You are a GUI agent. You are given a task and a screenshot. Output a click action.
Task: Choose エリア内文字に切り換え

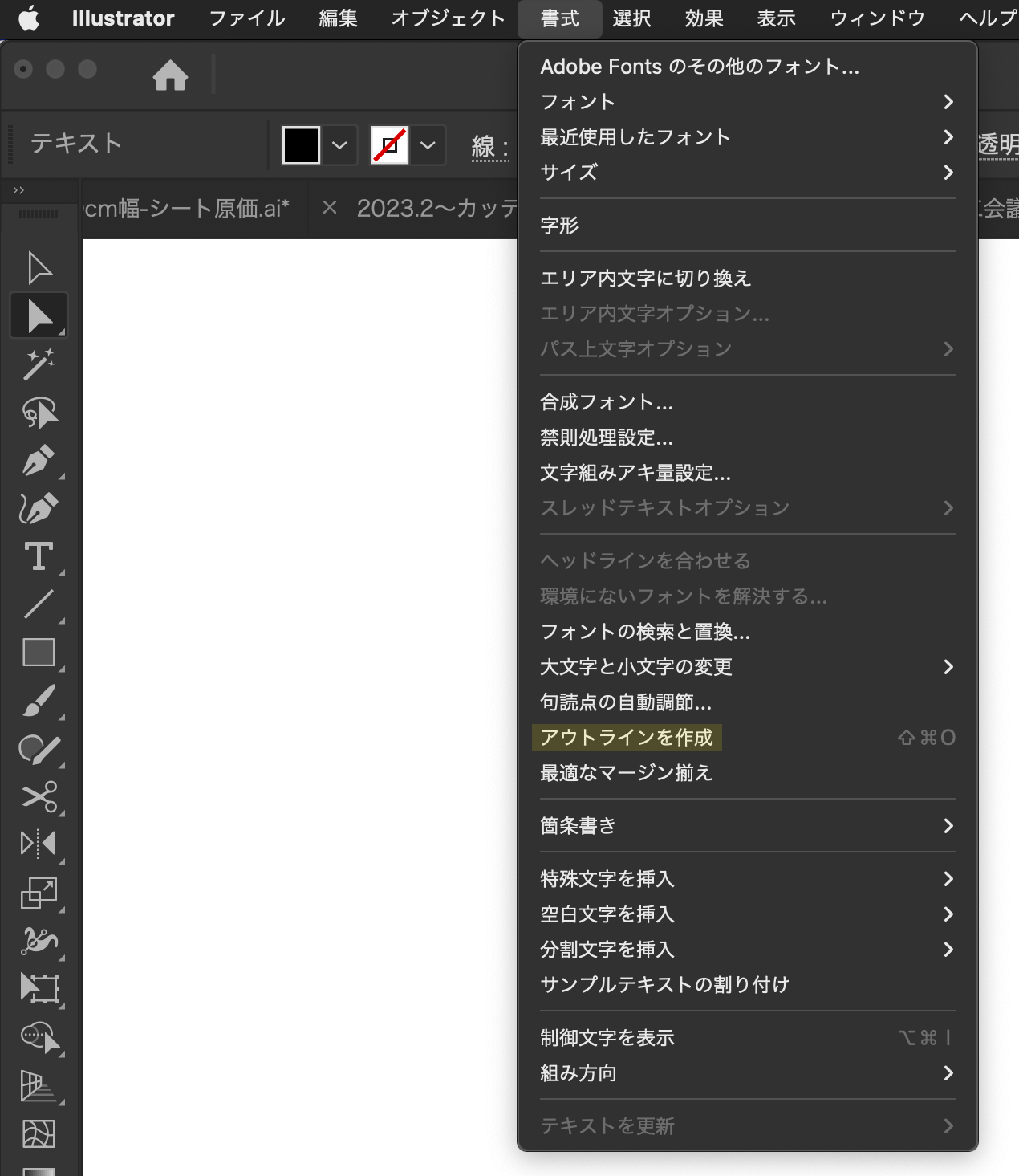[x=748, y=279]
